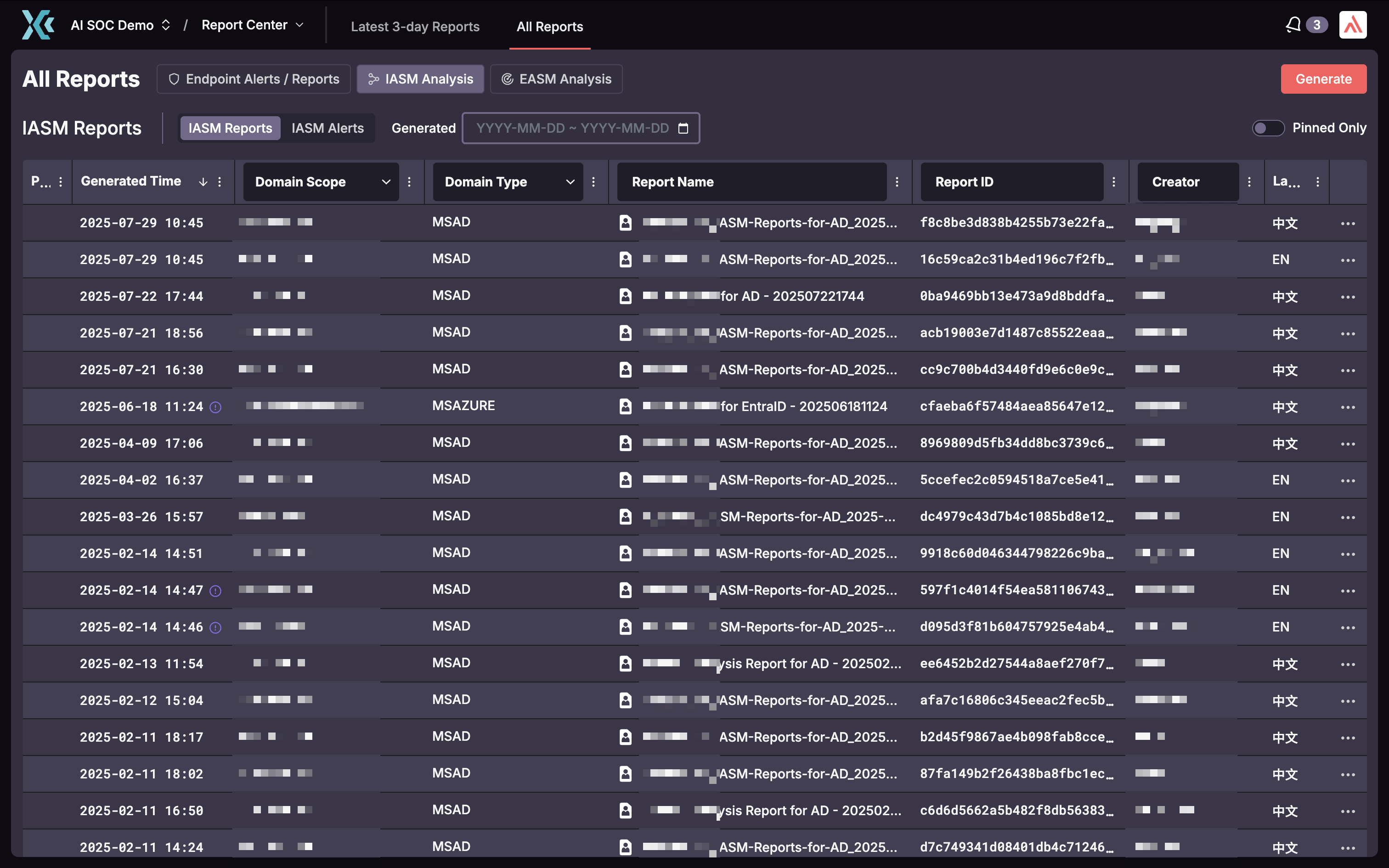Click the AI SOC Demo app logo
The image size is (1389, 868).
(x=36, y=24)
